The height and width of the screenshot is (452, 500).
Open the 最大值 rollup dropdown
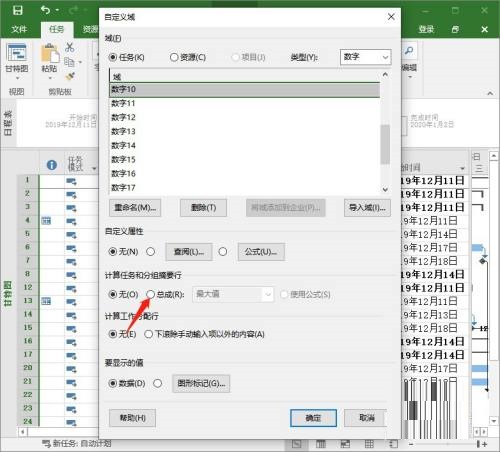coord(233,294)
